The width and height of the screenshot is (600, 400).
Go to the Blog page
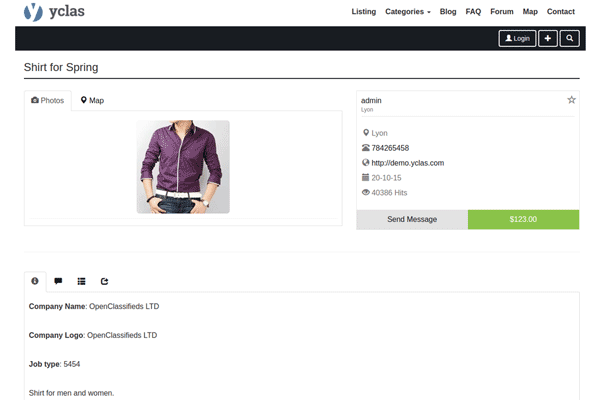point(448,12)
